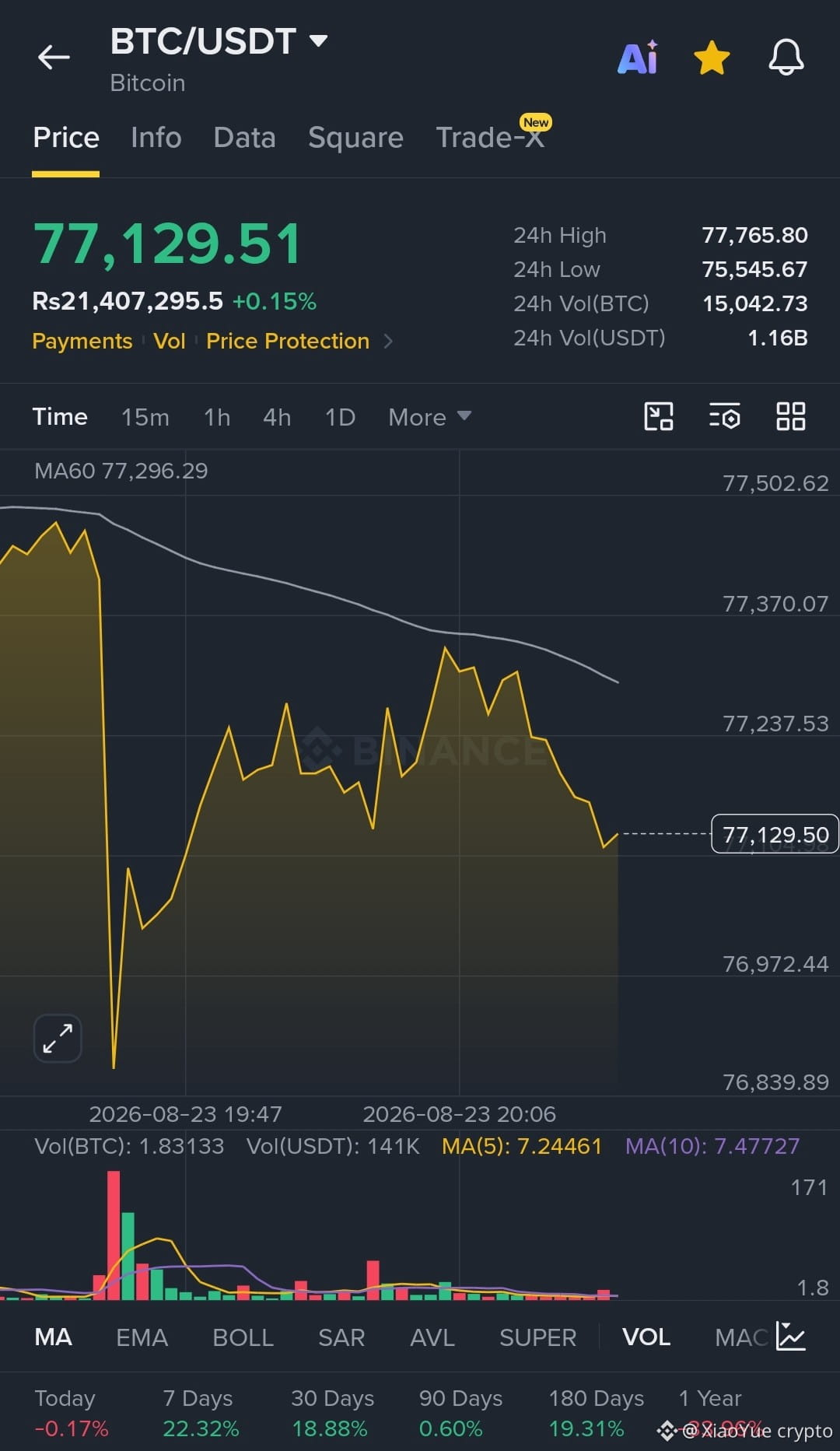This screenshot has height=1451, width=840.
Task: Tap the 24h Vol(BTC) value 15,042.73
Action: [x=754, y=303]
